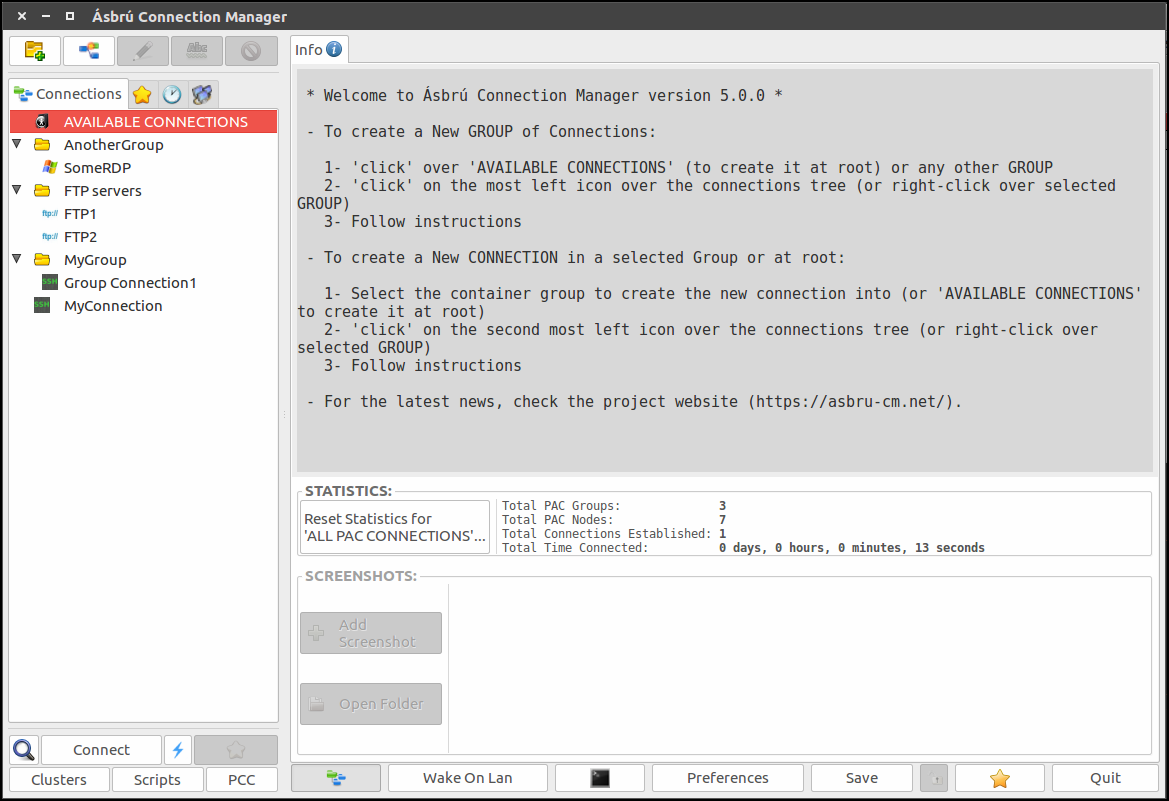Click the Rename node Abc icon

(x=197, y=51)
